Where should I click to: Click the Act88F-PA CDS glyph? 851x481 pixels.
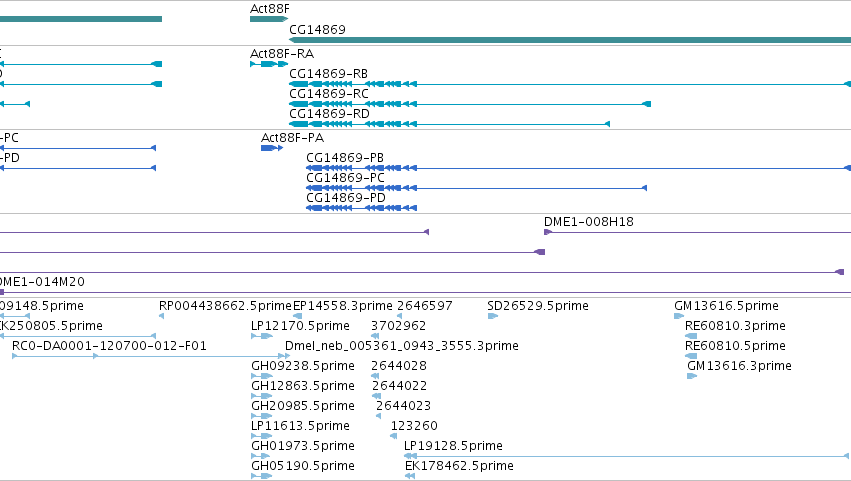point(272,148)
